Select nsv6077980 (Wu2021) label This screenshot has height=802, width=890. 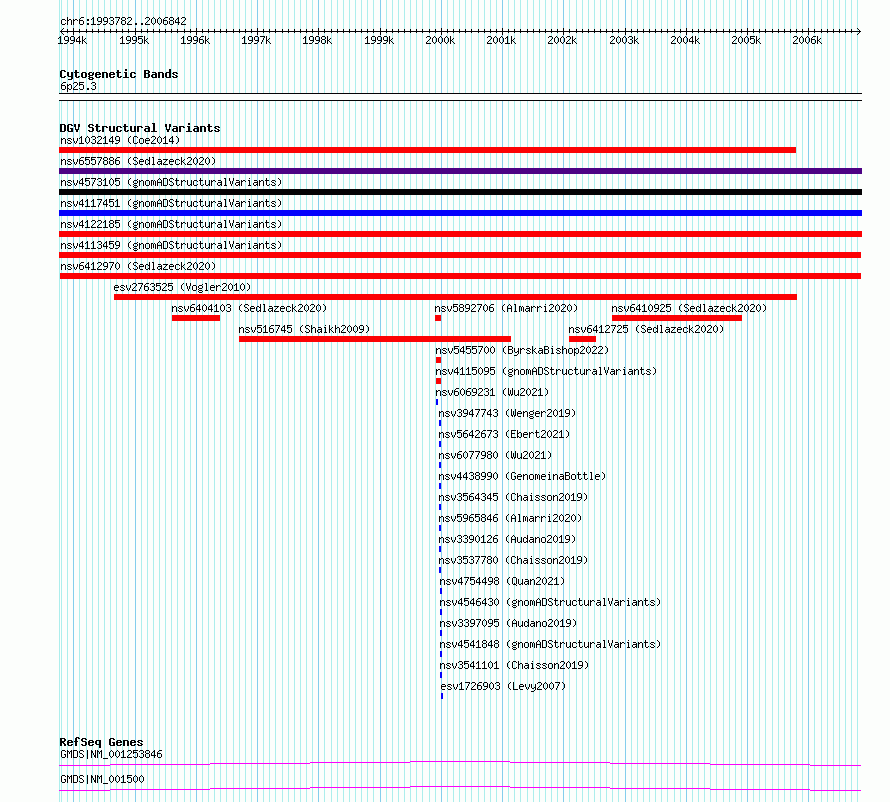coord(495,455)
